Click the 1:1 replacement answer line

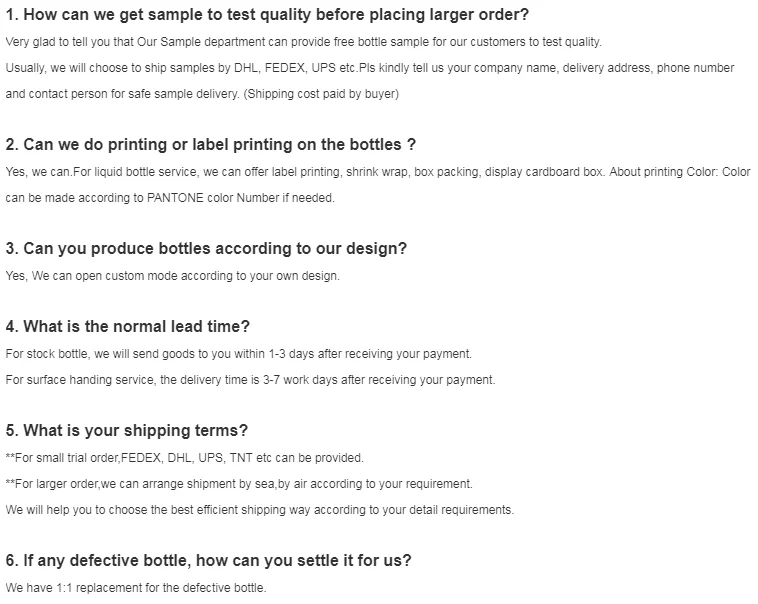tap(136, 588)
